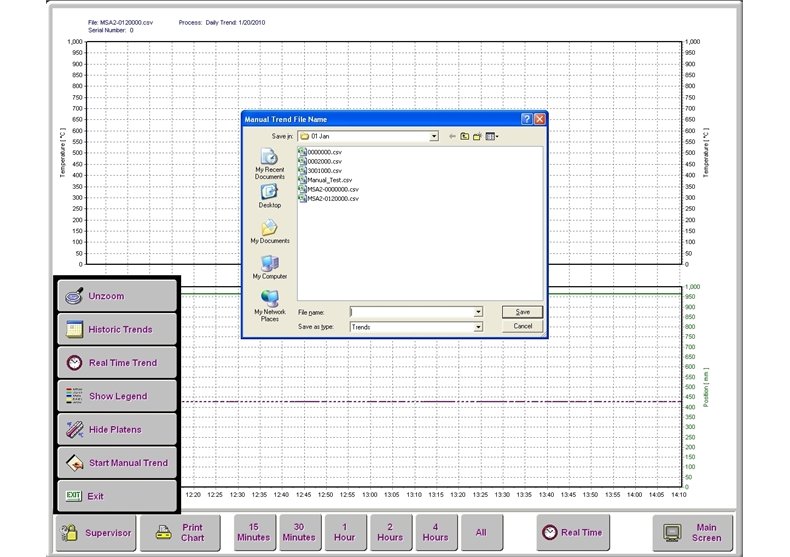
Task: Click the Create New Folder icon
Action: [x=478, y=136]
